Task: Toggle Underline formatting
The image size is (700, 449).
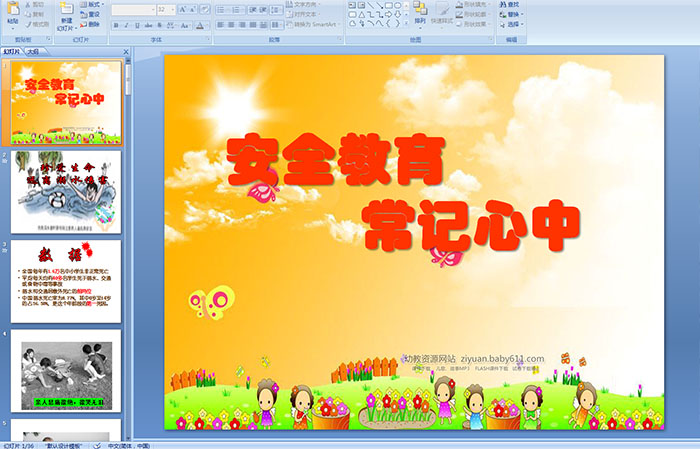Action: click(x=137, y=25)
